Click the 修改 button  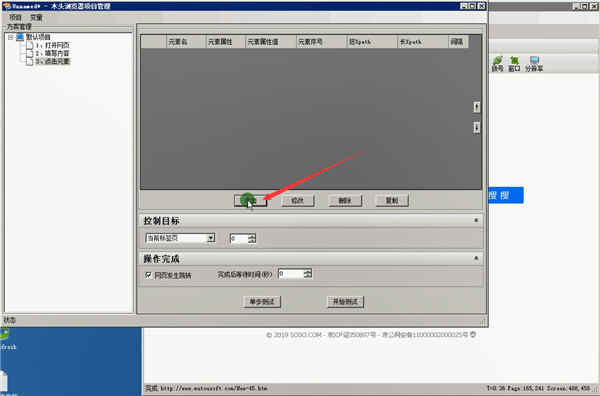(298, 200)
